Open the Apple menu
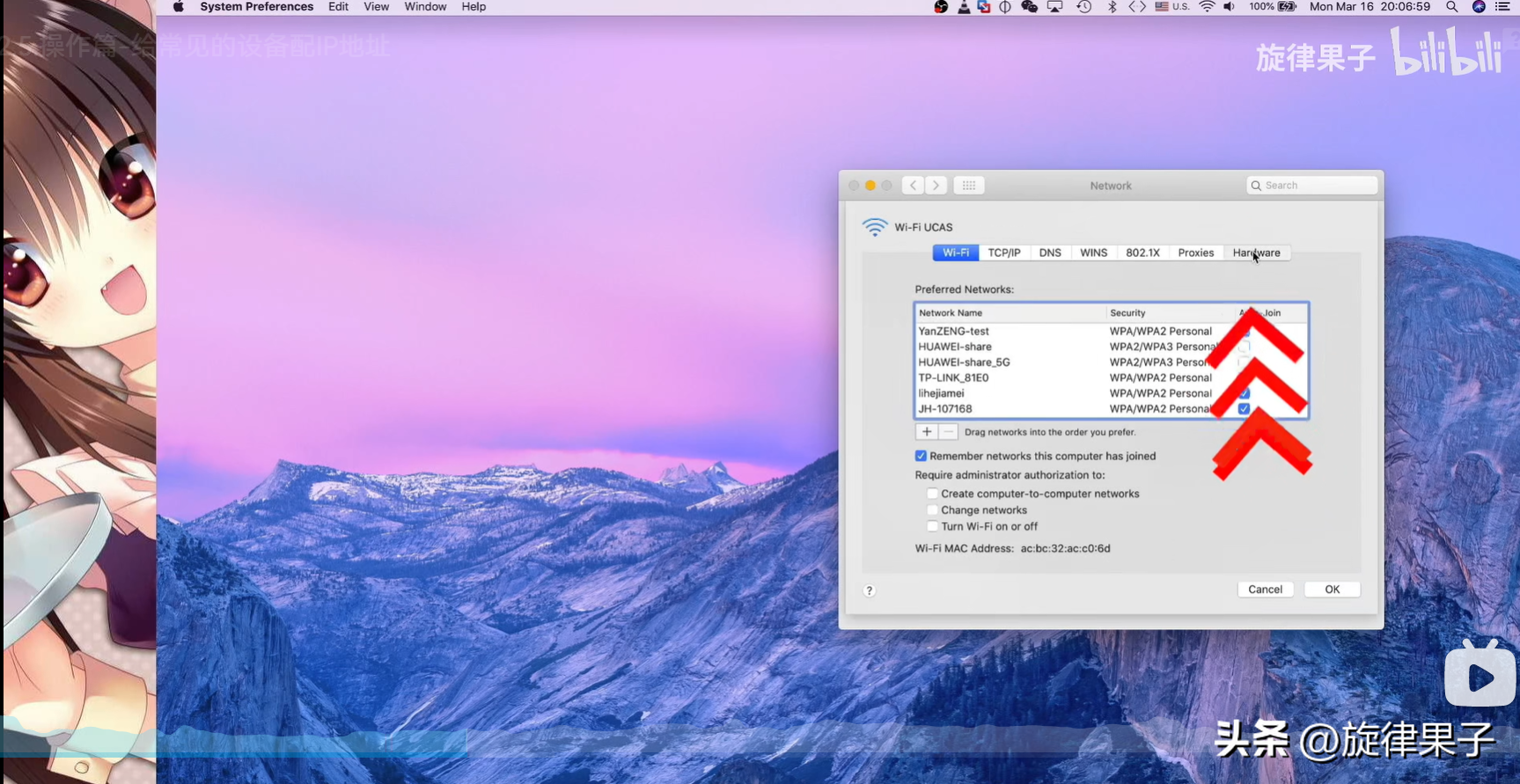This screenshot has height=784, width=1520. tap(179, 7)
